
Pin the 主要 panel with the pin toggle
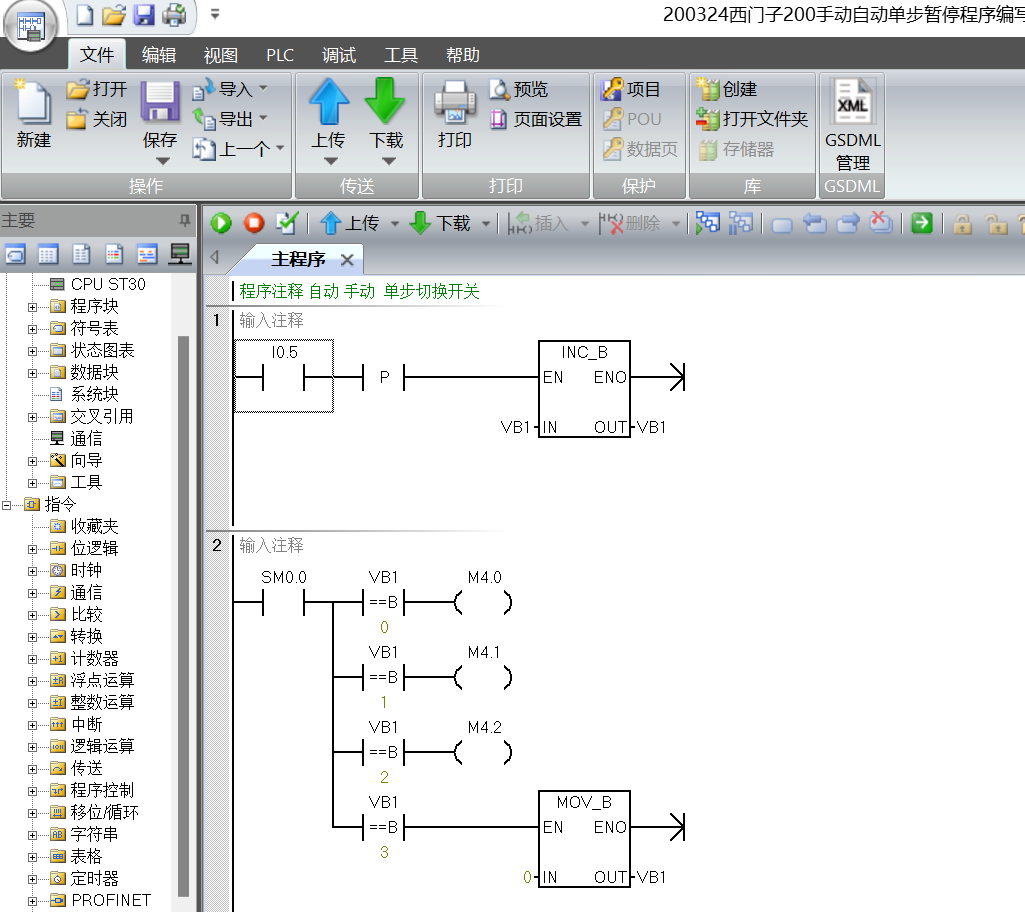[x=183, y=220]
